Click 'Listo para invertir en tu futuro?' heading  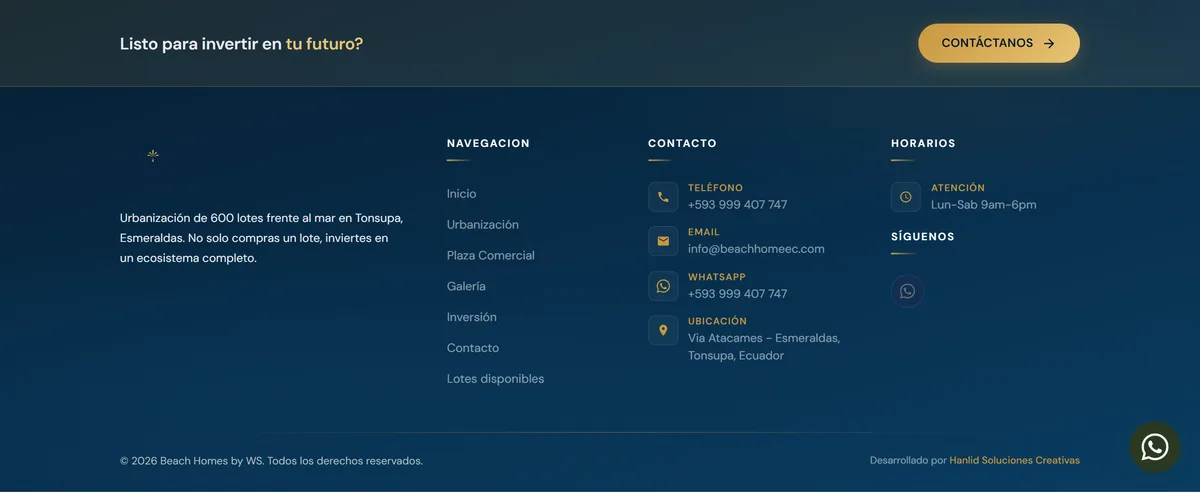point(241,44)
